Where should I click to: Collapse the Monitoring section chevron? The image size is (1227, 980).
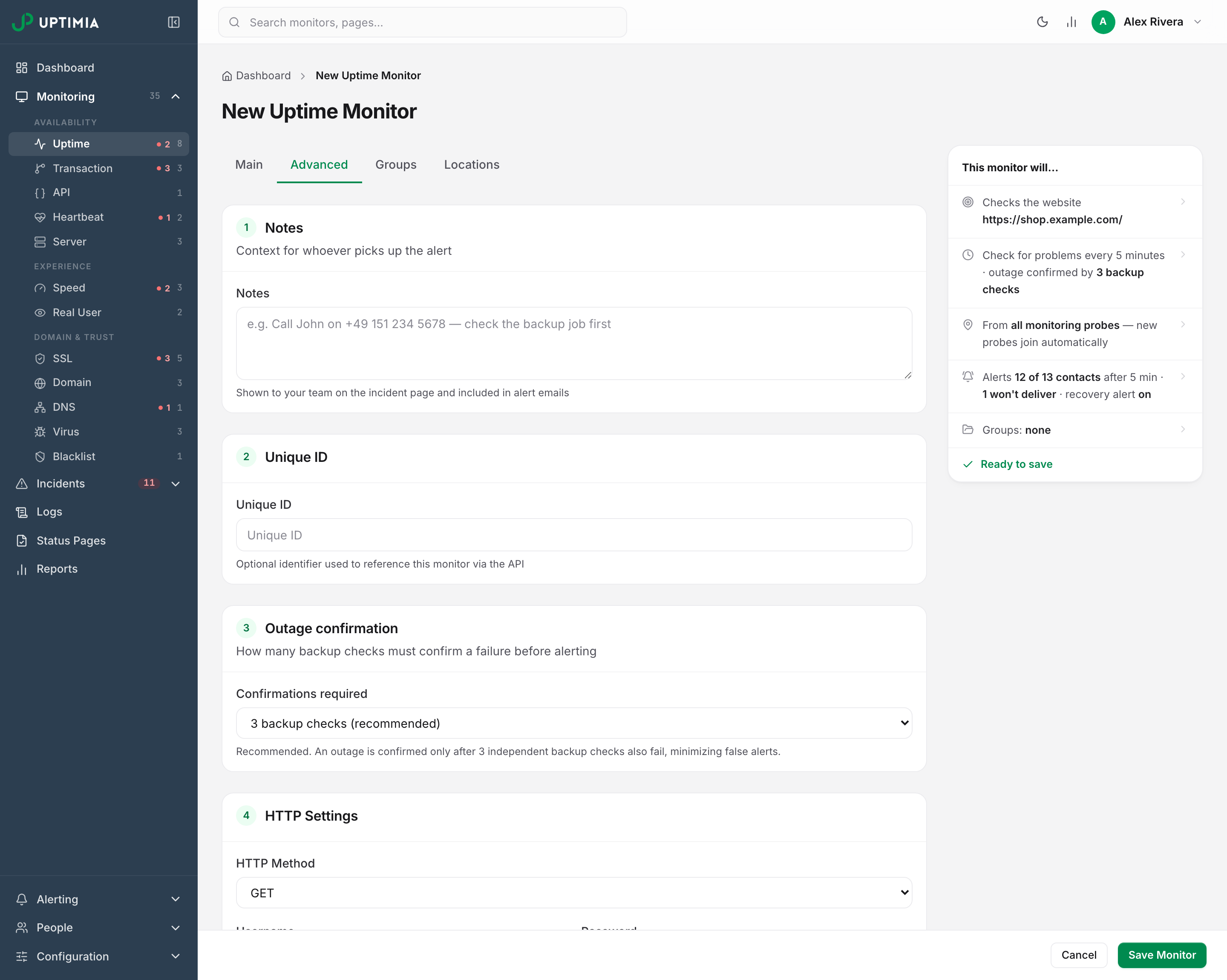tap(176, 97)
